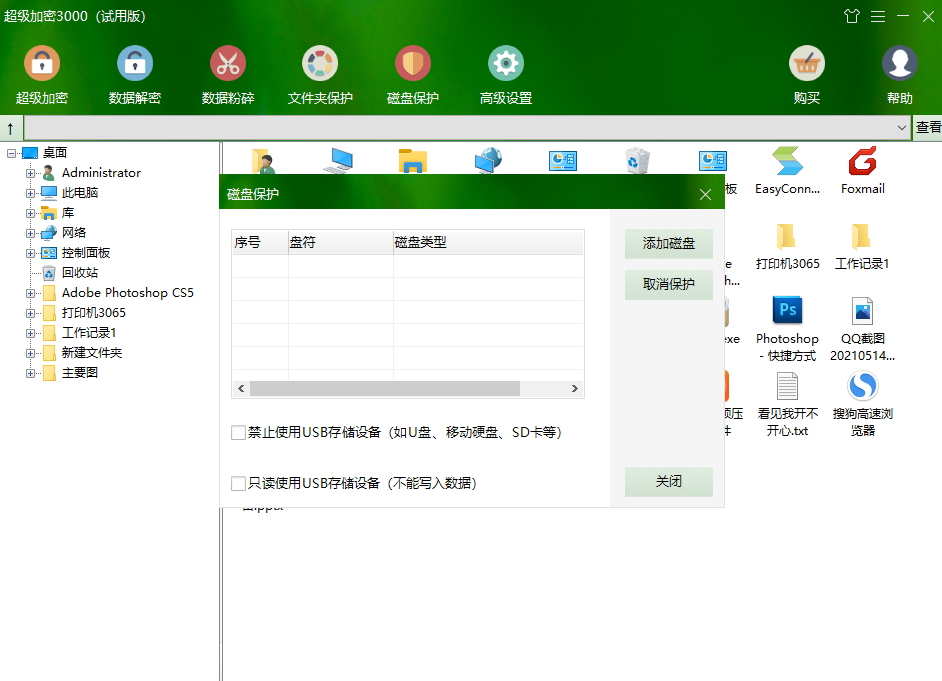Open the 数据解密 tool
The width and height of the screenshot is (942, 681).
[135, 62]
